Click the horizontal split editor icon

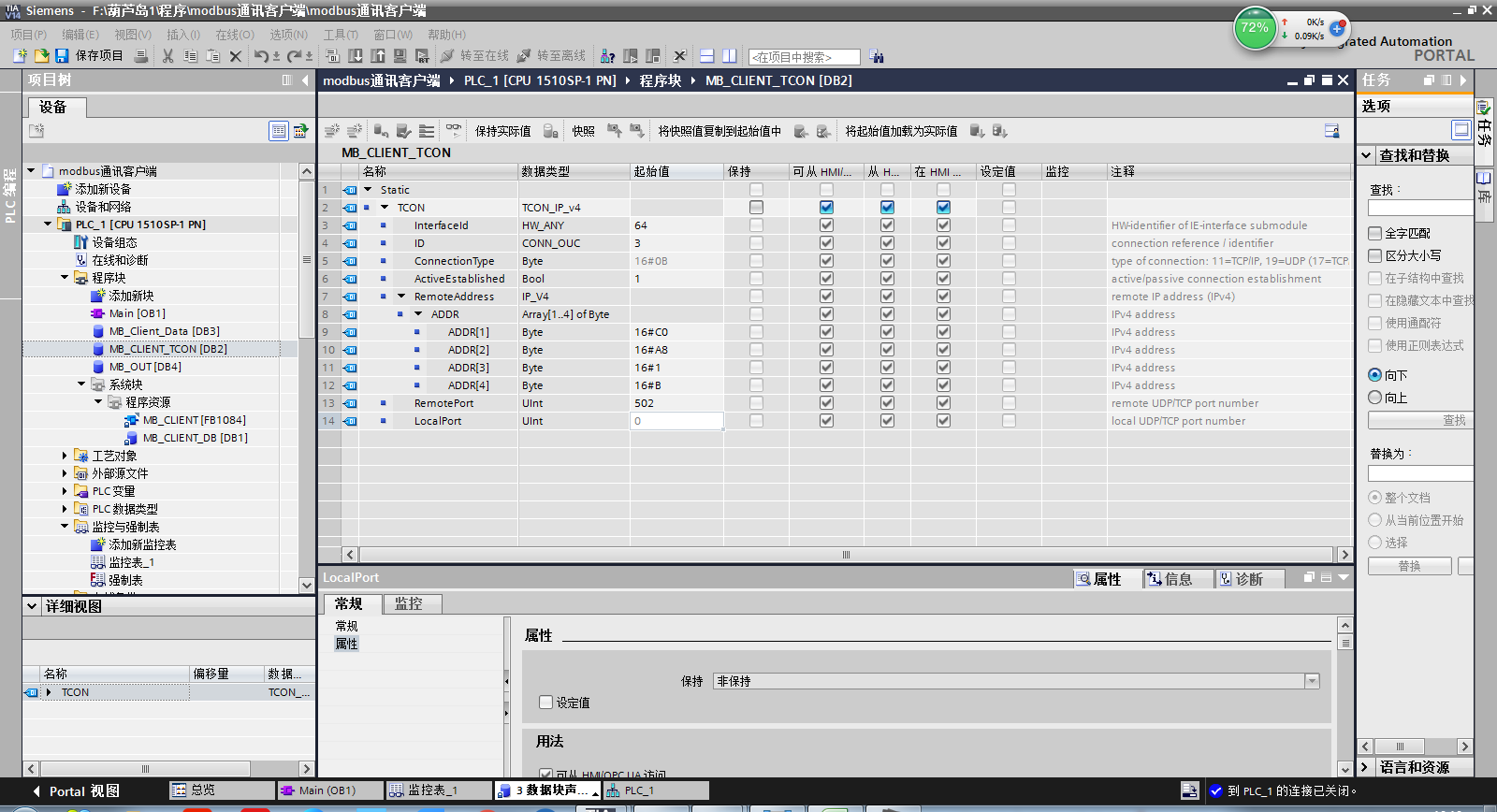pos(706,56)
